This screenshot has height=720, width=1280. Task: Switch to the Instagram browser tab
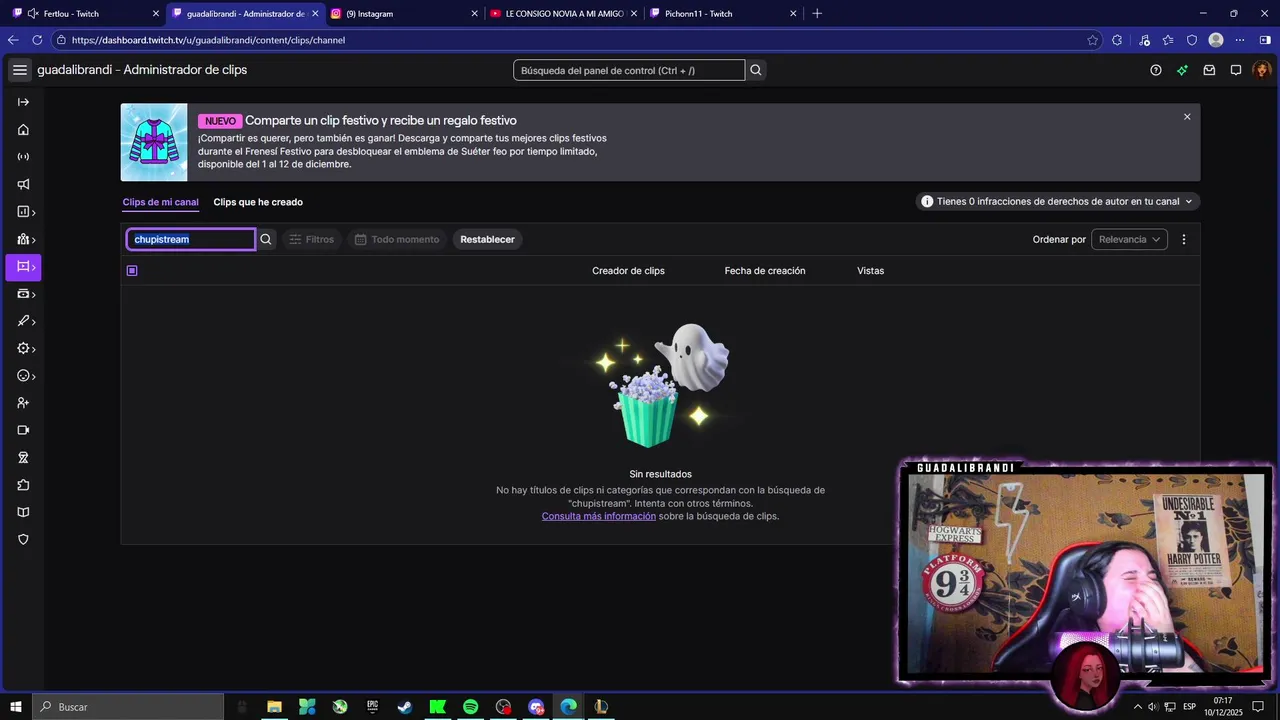[404, 13]
